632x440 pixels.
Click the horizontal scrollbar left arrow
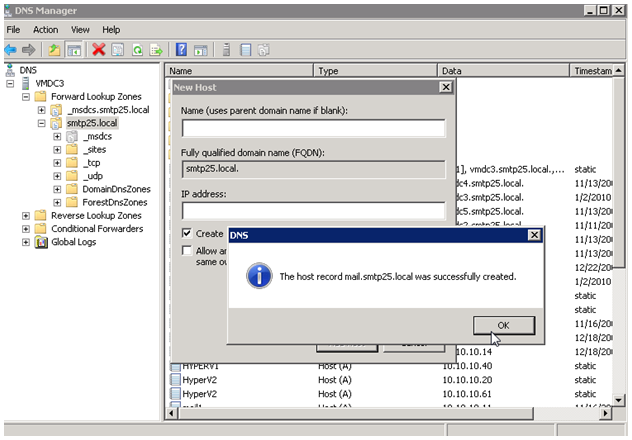click(172, 413)
